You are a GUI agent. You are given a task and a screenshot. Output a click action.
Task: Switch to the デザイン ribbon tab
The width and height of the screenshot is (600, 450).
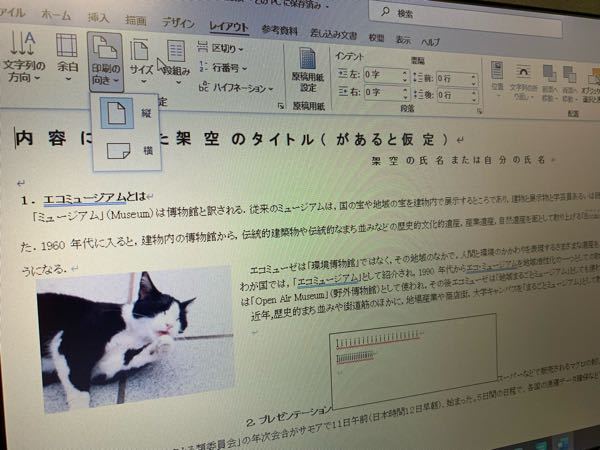(x=178, y=23)
